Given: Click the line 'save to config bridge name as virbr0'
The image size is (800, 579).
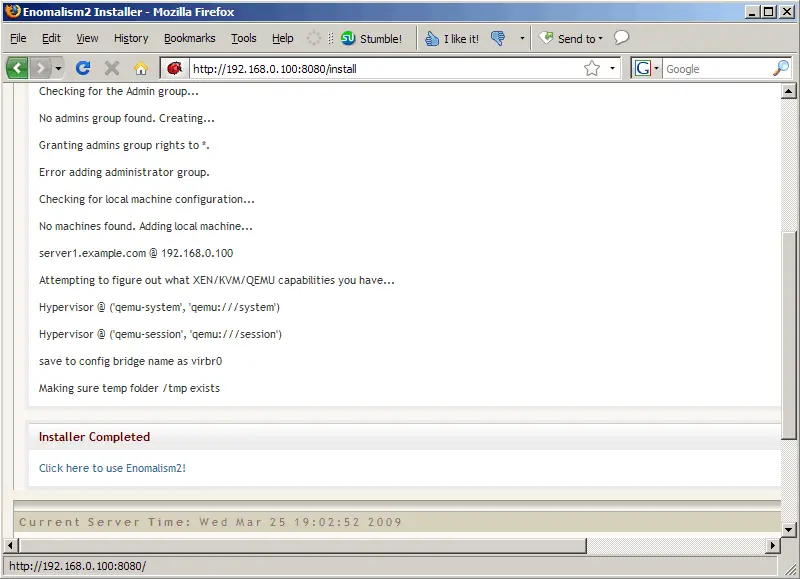Looking at the screenshot, I should 131,361.
